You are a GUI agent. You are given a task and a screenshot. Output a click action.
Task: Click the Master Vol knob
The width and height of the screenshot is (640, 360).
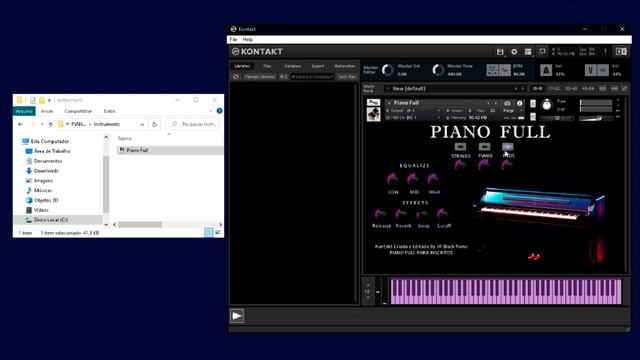click(387, 70)
